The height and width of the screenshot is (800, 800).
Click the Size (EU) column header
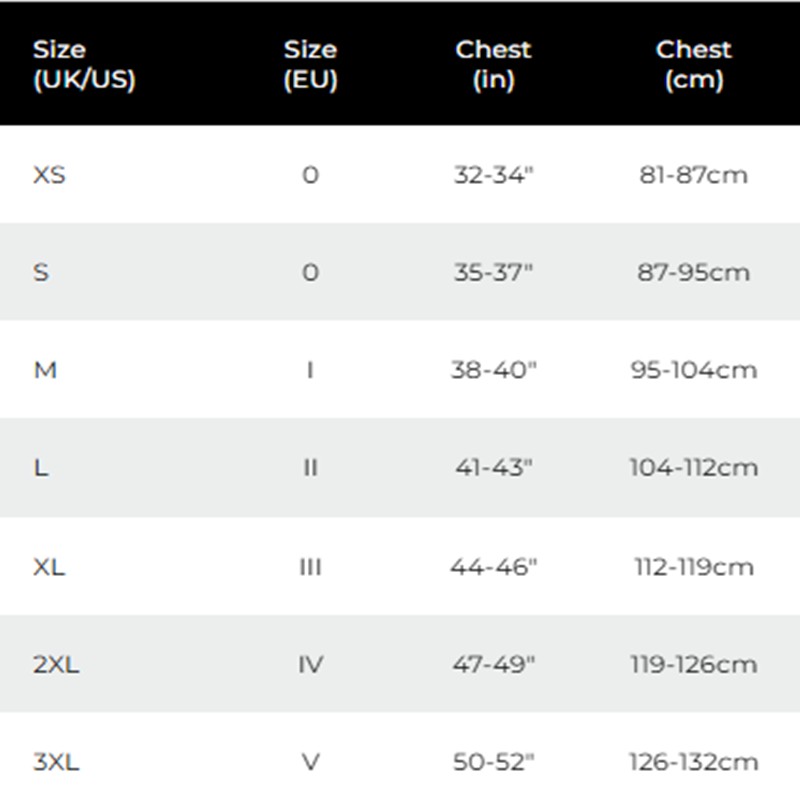tap(310, 64)
